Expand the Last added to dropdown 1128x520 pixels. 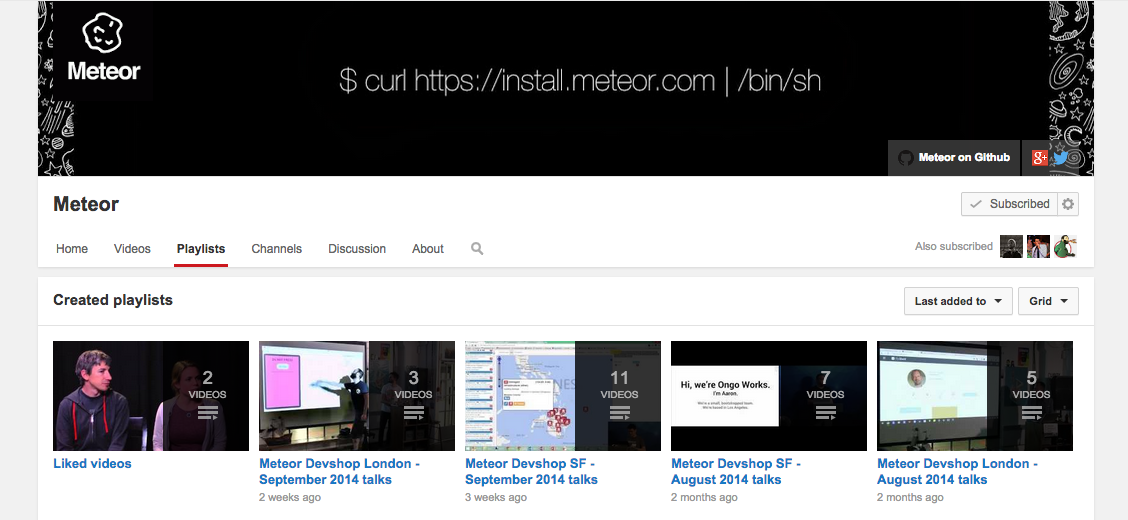pos(958,301)
